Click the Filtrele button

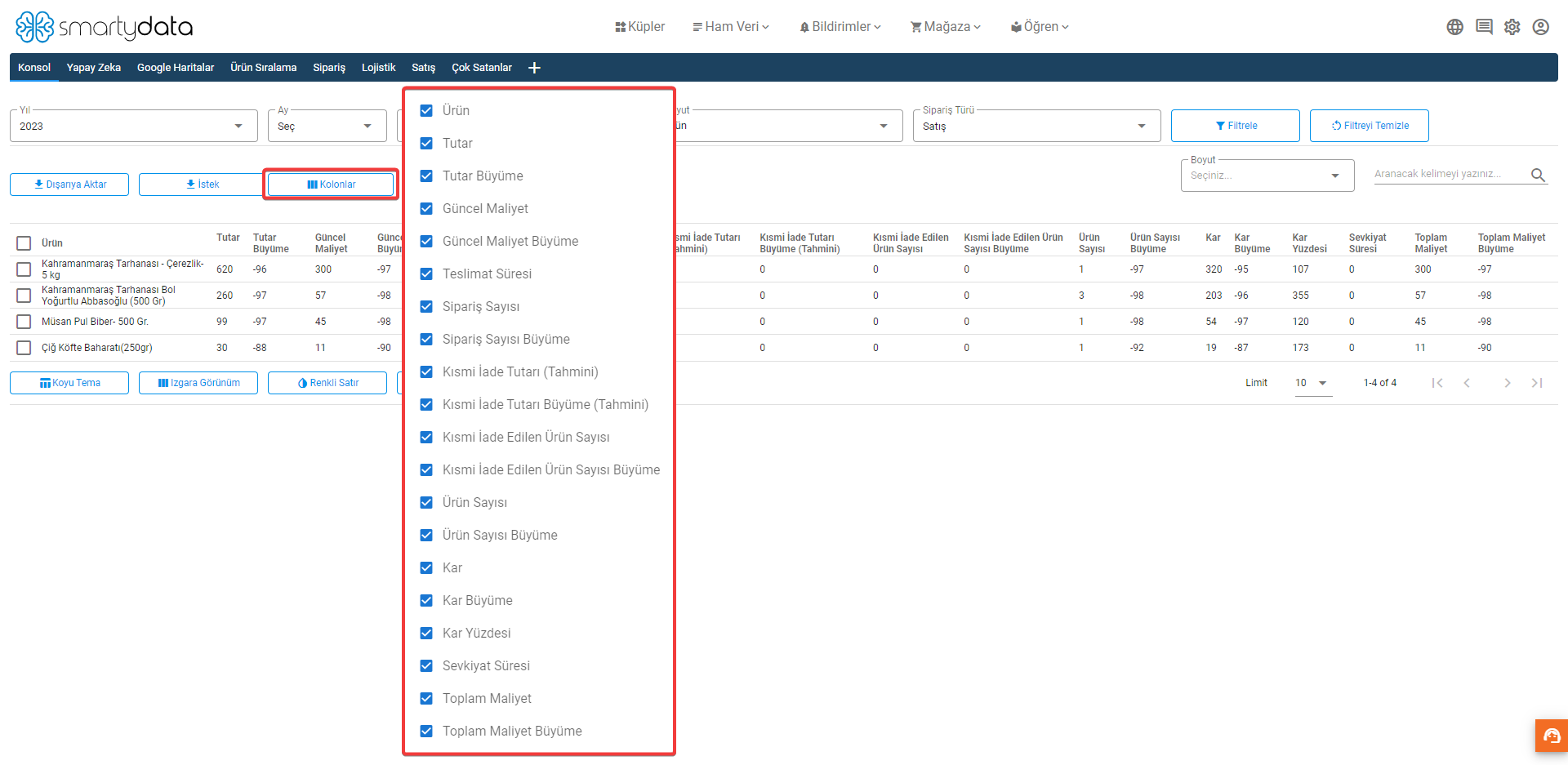[1235, 126]
